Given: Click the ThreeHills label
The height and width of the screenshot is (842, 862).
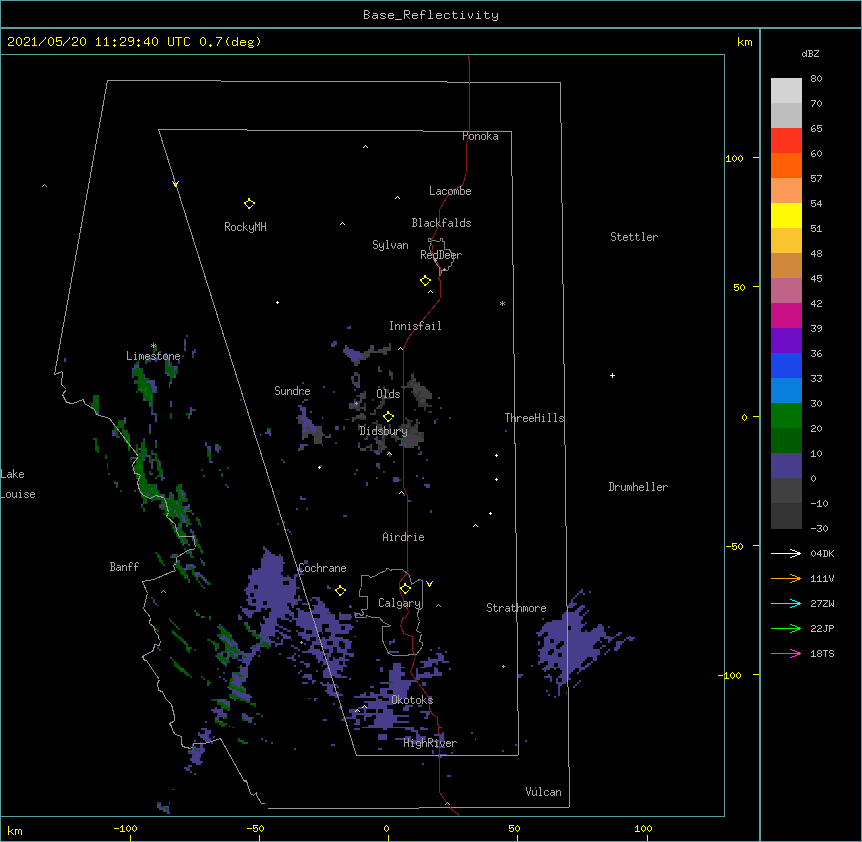Looking at the screenshot, I should (534, 418).
